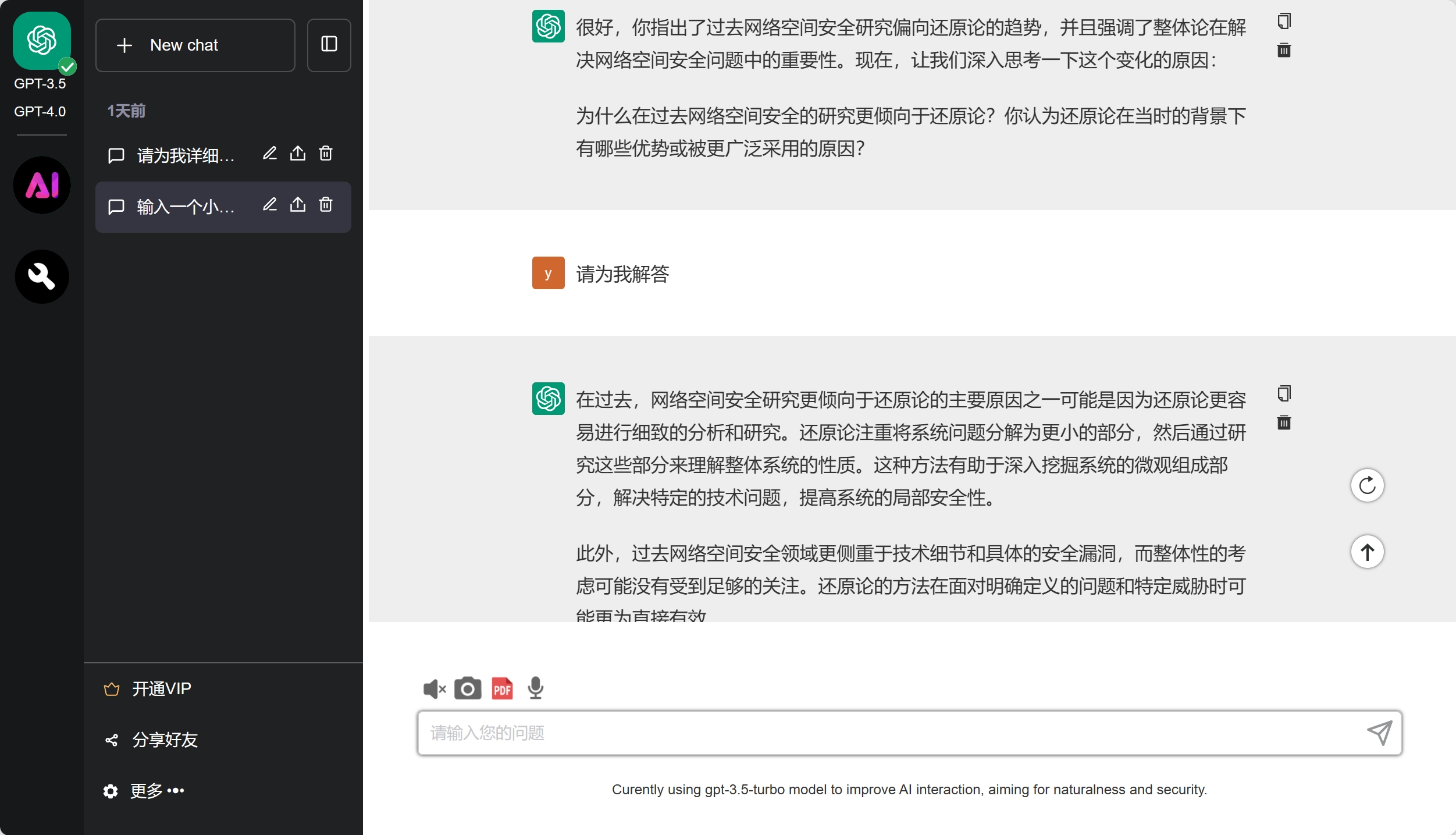Switch to GPT-4.0 model
Viewport: 1456px width, 835px height.
pos(40,112)
